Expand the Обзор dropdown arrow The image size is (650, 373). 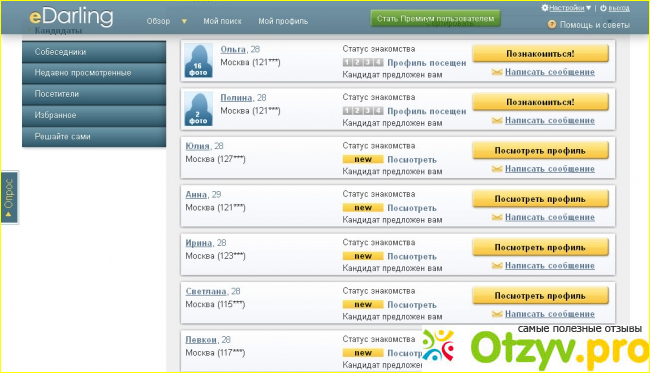click(184, 21)
